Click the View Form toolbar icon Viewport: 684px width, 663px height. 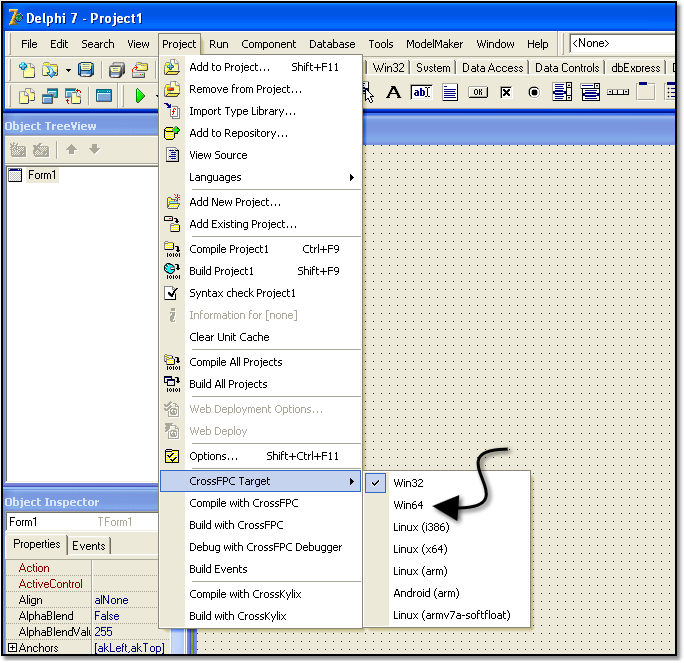click(50, 96)
